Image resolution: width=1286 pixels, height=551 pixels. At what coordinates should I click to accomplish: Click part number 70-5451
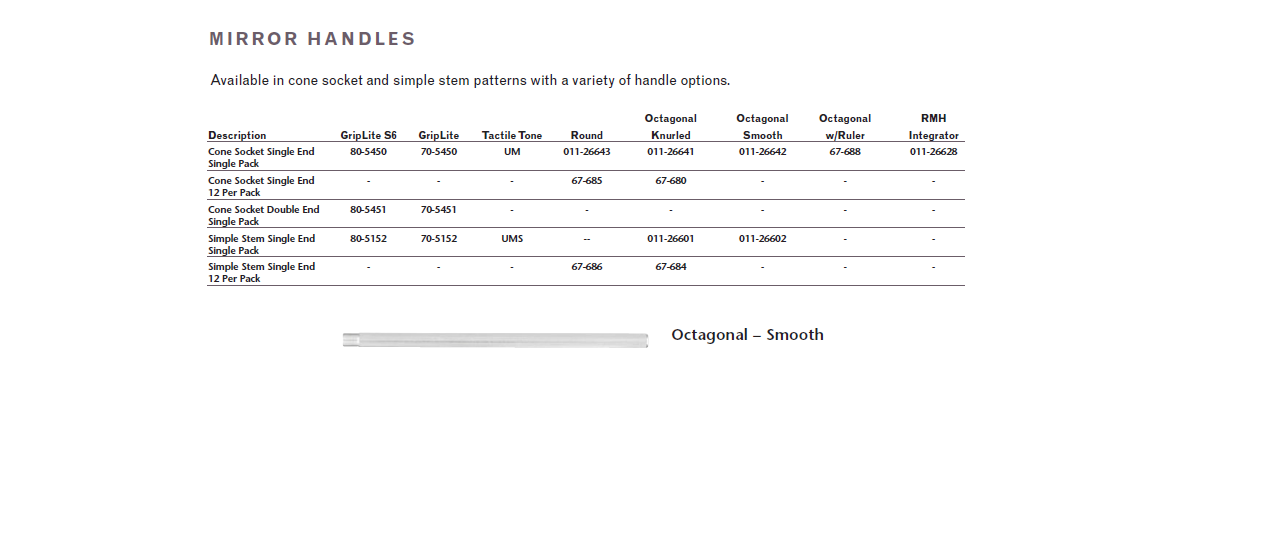(438, 210)
